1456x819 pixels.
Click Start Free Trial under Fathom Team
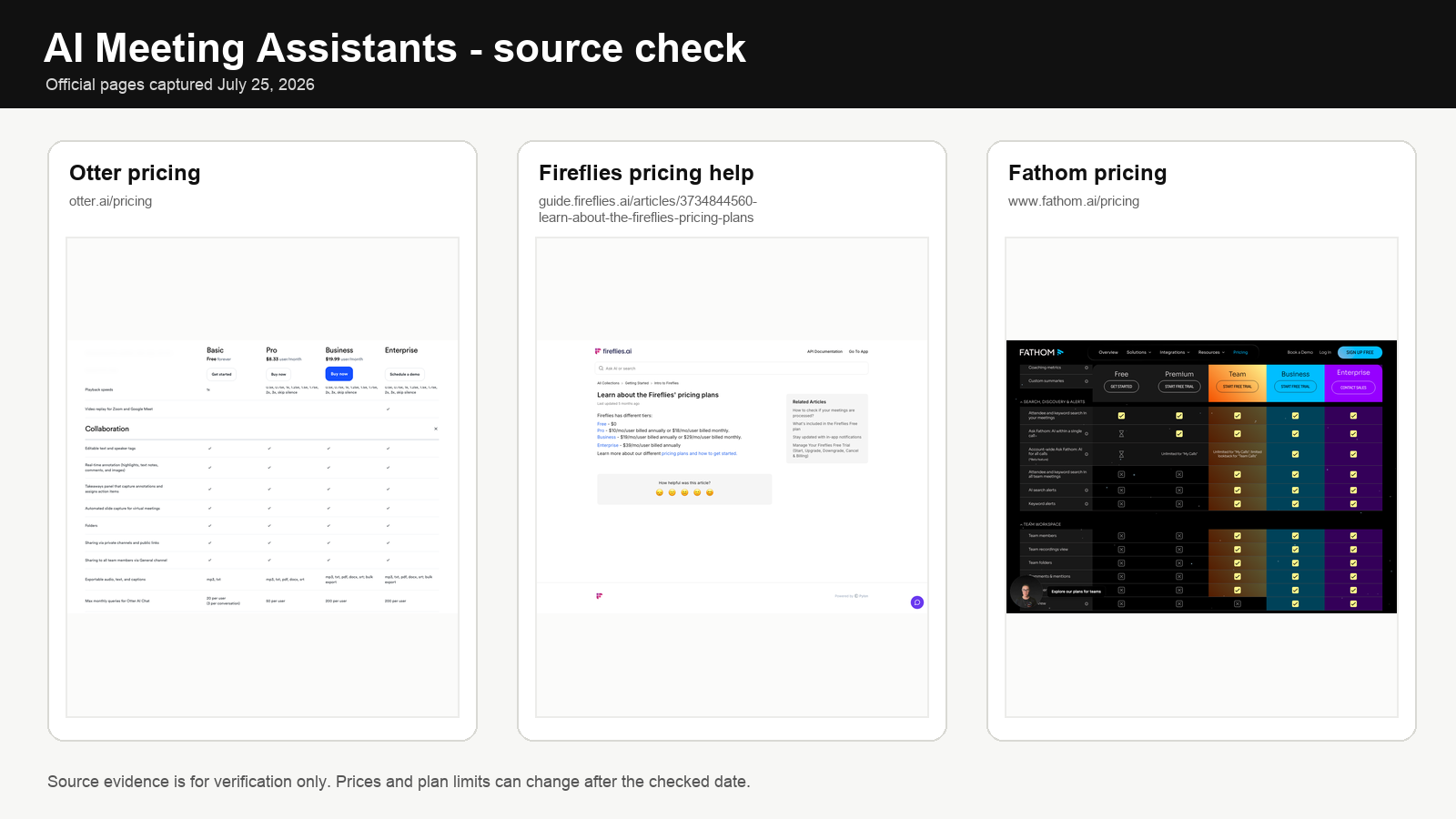1238,387
